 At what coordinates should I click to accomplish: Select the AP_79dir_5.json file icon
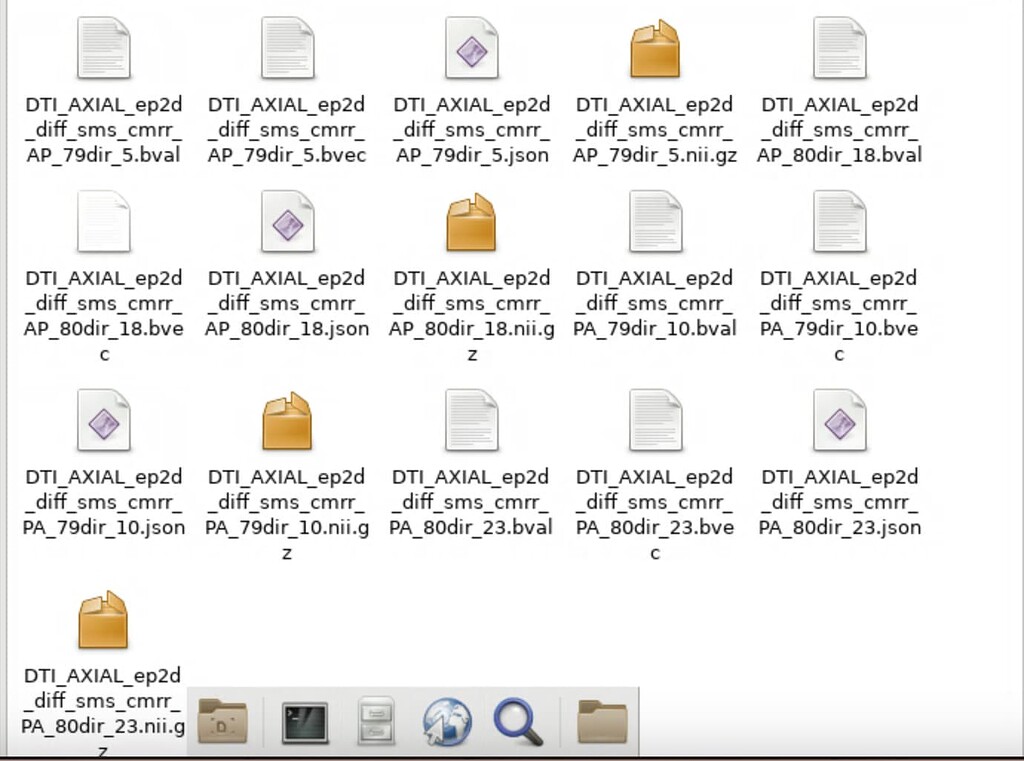point(472,45)
